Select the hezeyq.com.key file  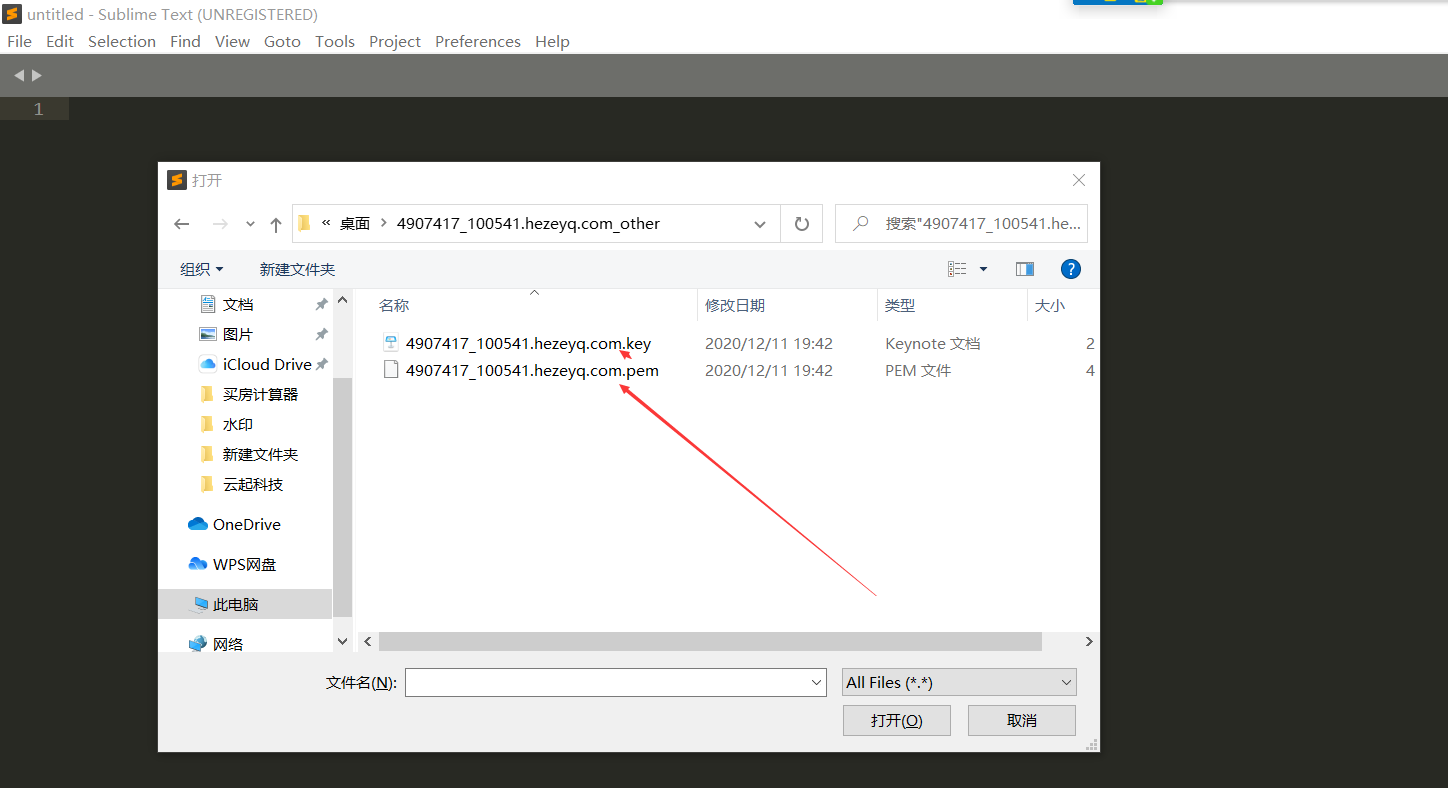coord(527,343)
